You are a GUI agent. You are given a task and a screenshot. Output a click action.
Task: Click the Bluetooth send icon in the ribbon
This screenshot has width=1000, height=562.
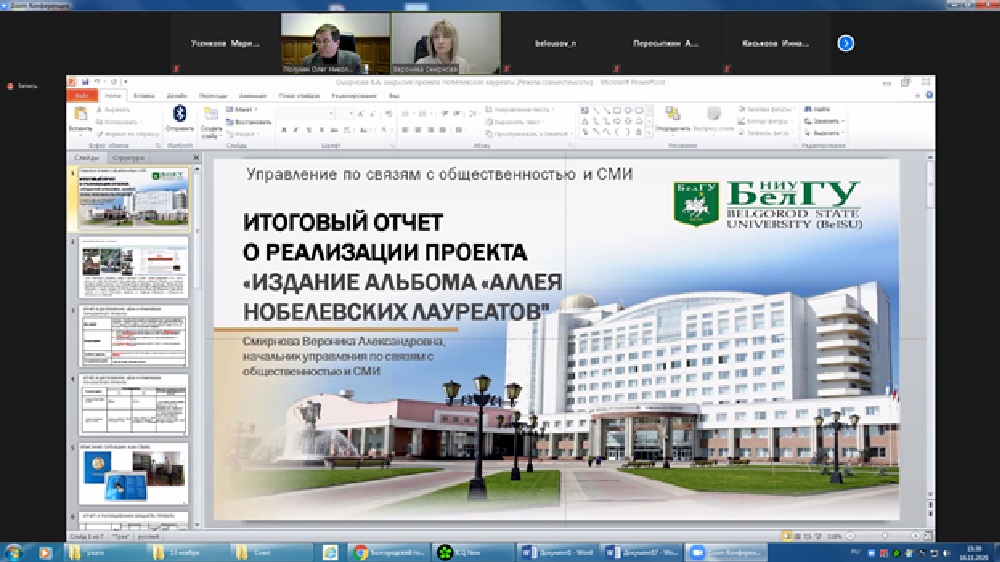pos(180,114)
